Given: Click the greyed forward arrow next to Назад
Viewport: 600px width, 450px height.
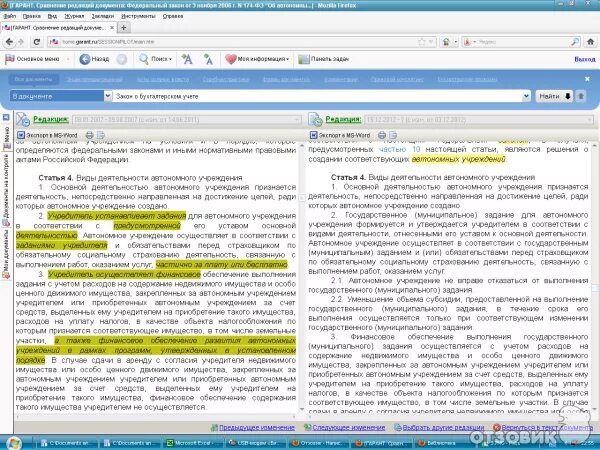Looking at the screenshot, I should point(122,59).
